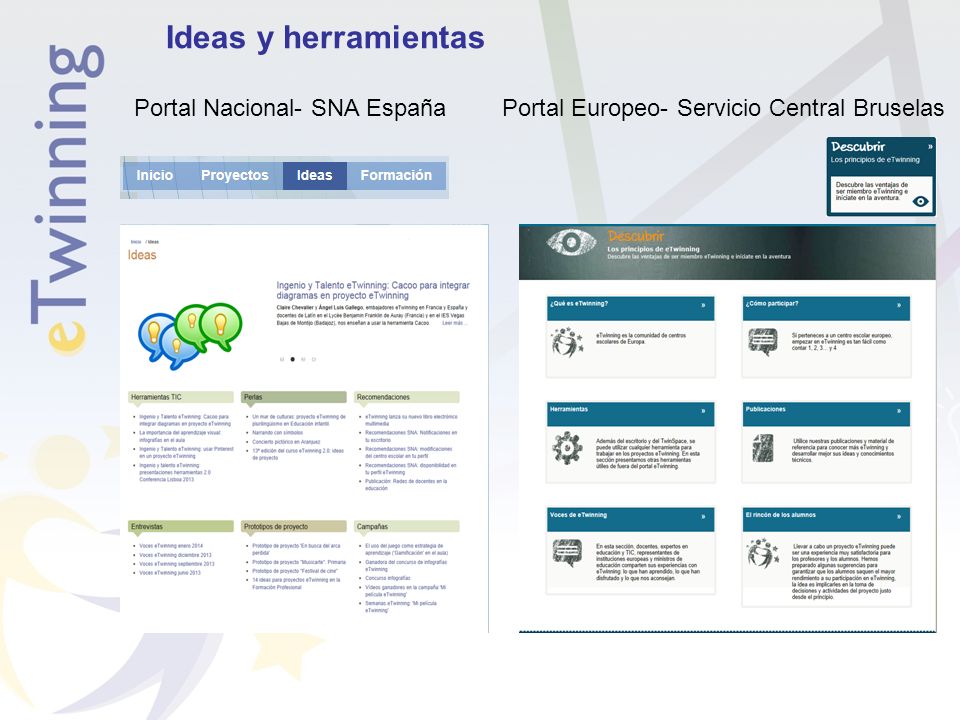Expand the Publicaciones card double-arrow

tap(899, 411)
